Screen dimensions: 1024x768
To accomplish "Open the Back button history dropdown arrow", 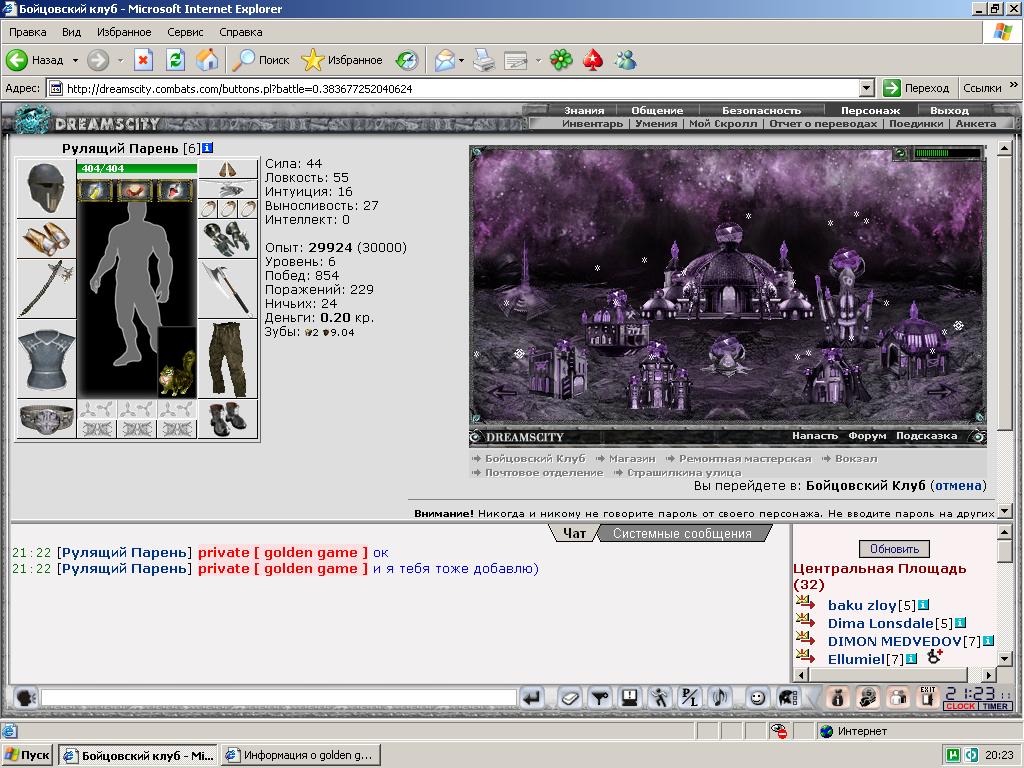I will [x=75, y=60].
